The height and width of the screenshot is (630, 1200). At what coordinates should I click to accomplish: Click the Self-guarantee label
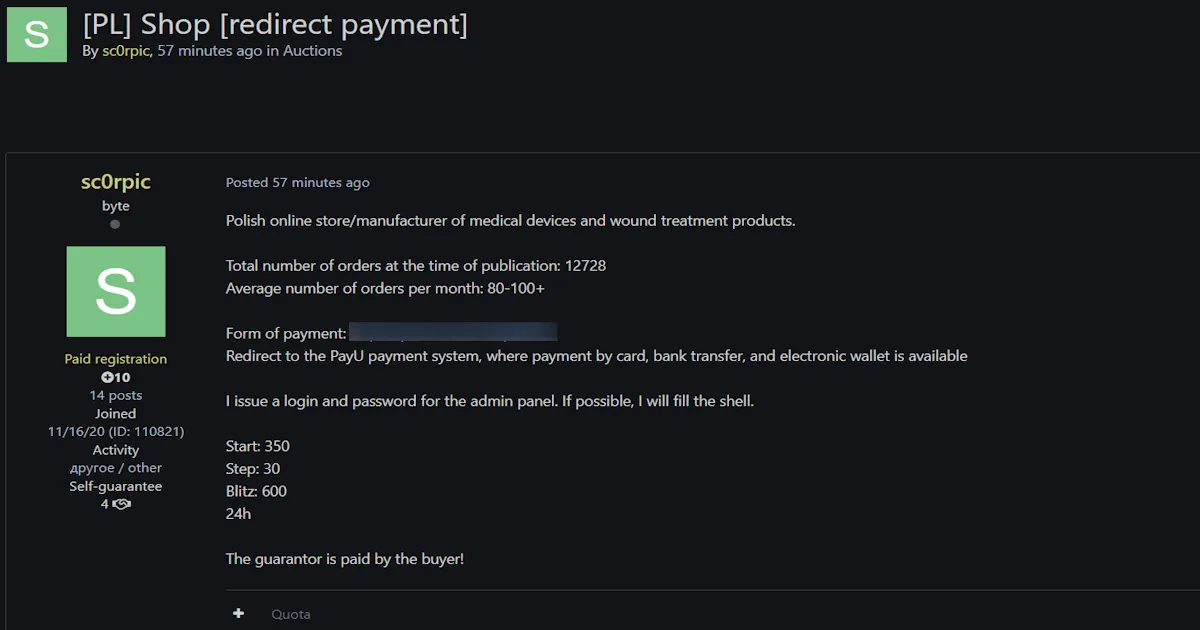click(116, 486)
